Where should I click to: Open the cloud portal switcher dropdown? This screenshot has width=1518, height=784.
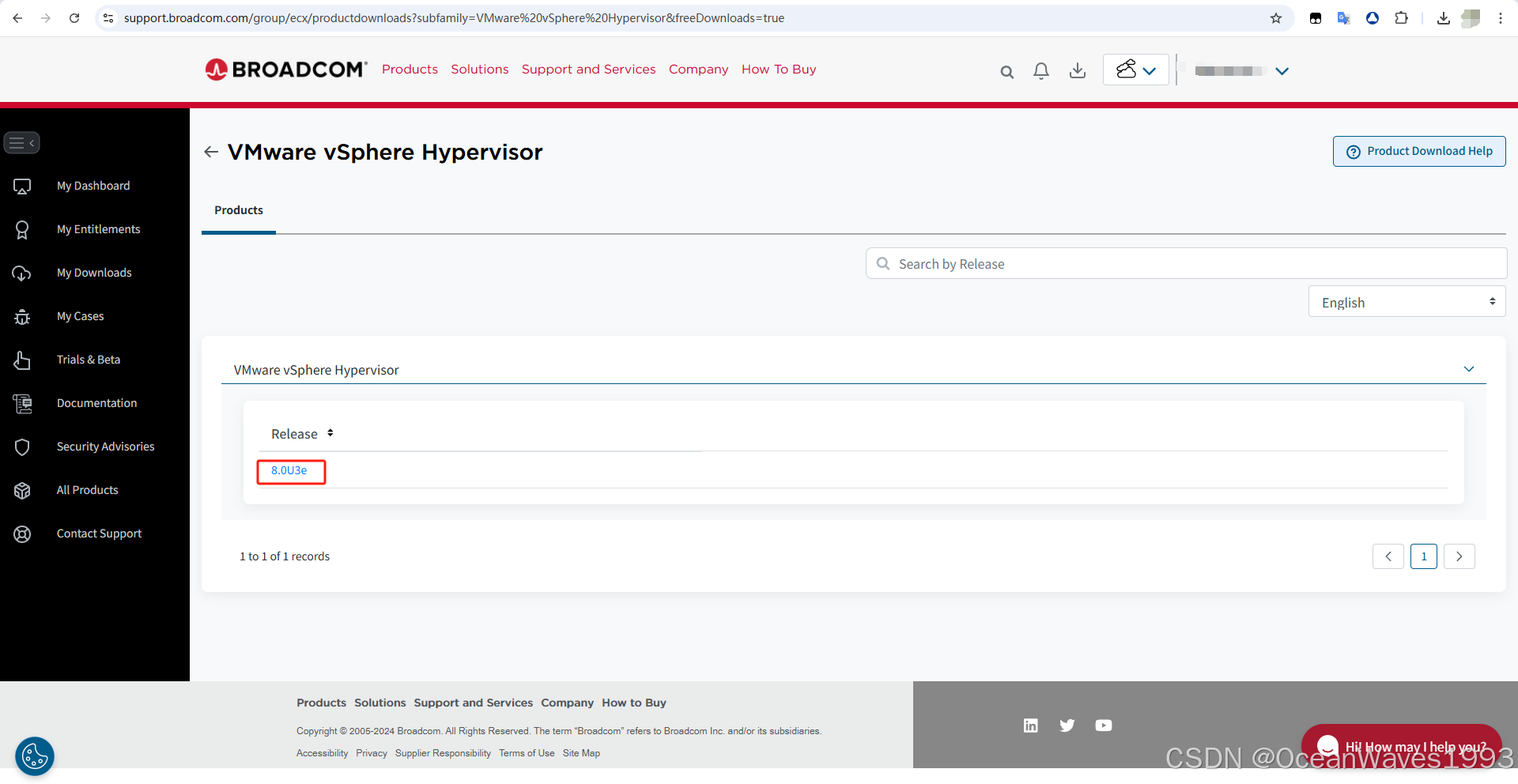[x=1136, y=70]
